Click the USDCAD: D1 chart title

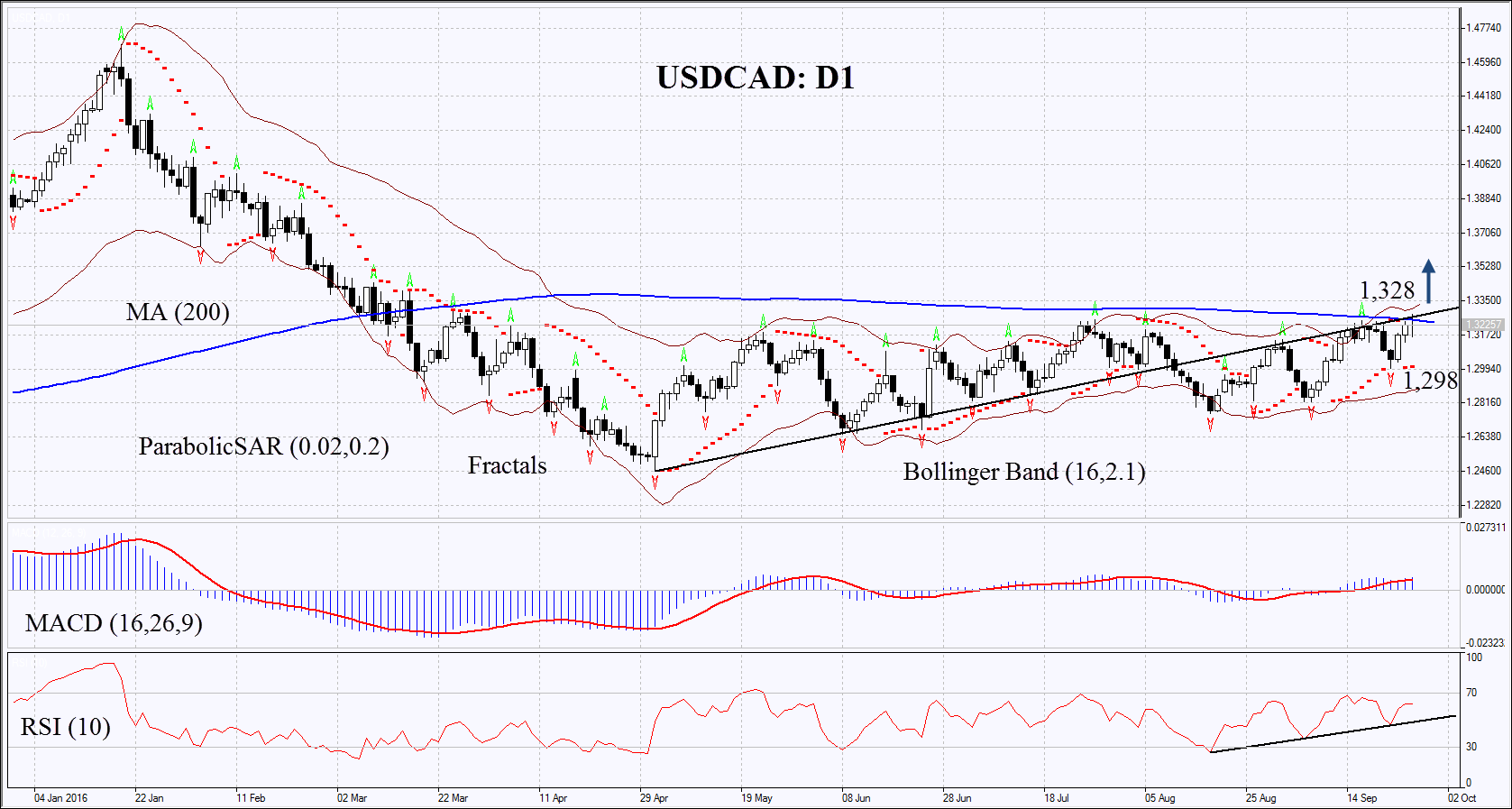click(x=756, y=78)
